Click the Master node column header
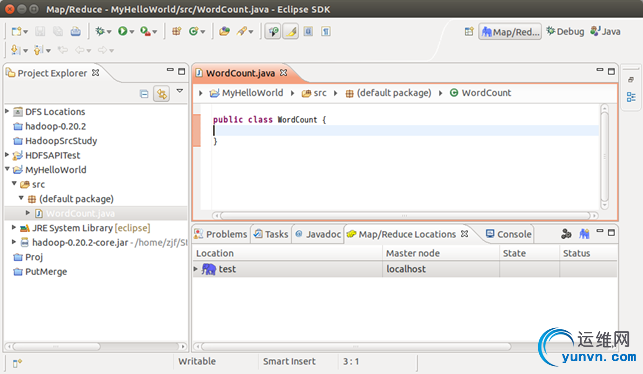This screenshot has height=374, width=643. point(441,253)
